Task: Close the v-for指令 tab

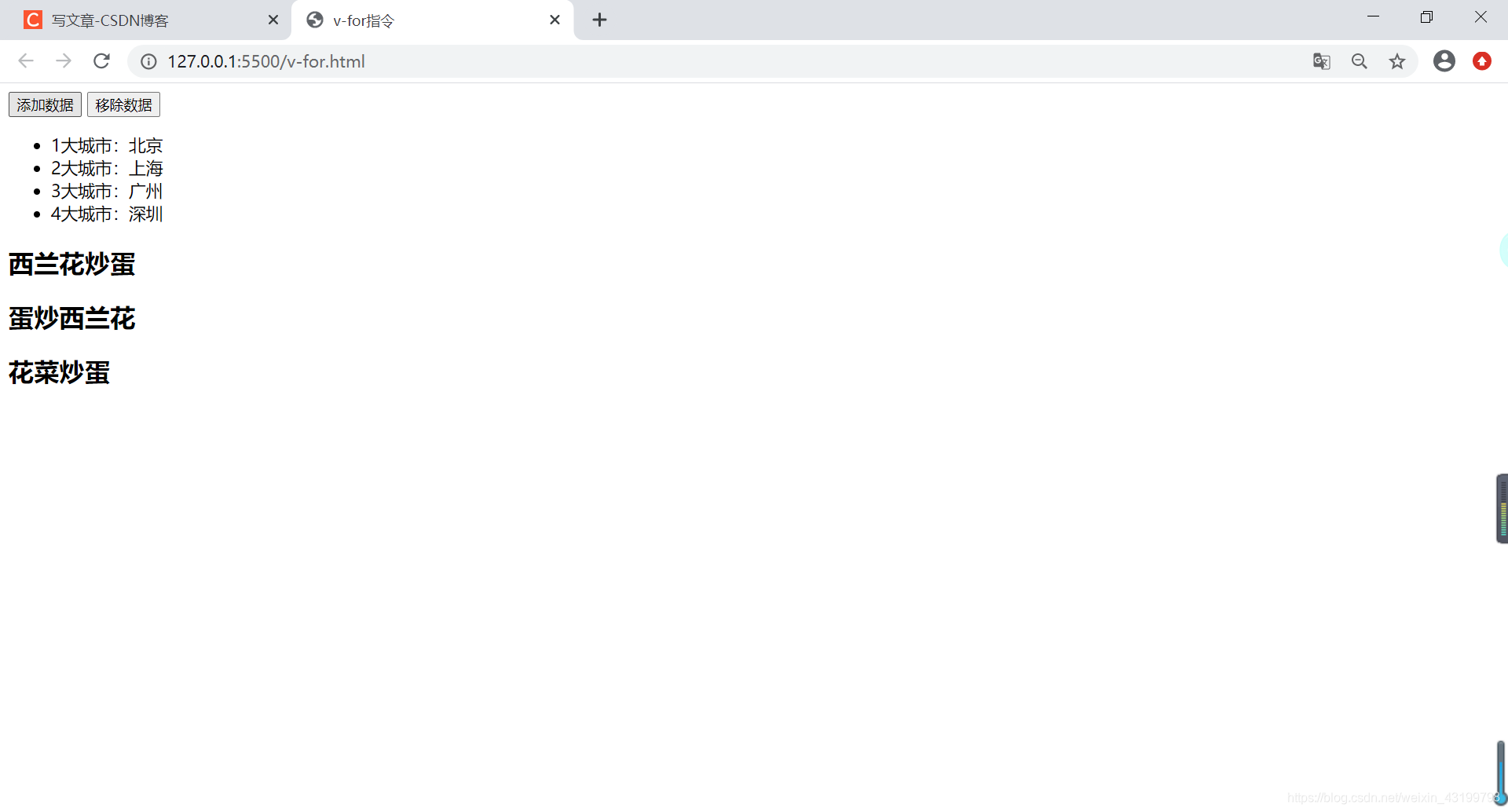Action: point(555,20)
